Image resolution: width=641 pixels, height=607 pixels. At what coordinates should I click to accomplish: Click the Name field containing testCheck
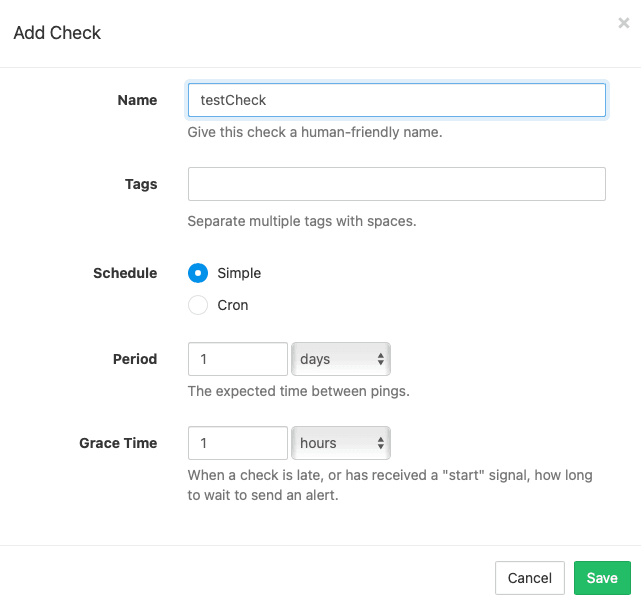[397, 100]
